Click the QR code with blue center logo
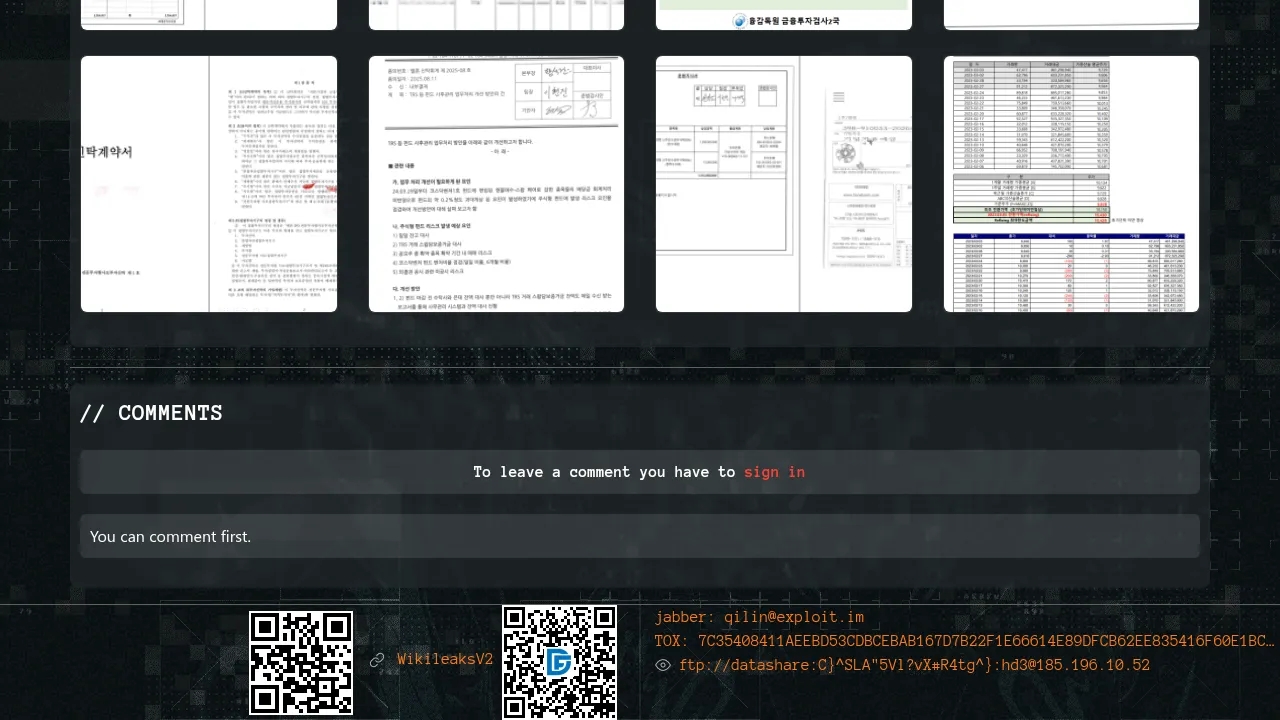Image resolution: width=1280 pixels, height=720 pixels. [x=559, y=662]
